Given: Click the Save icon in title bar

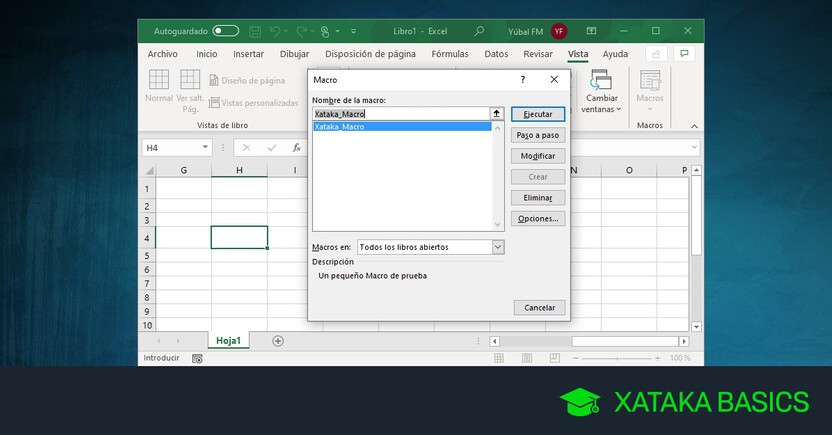Looking at the screenshot, I should click(x=255, y=31).
